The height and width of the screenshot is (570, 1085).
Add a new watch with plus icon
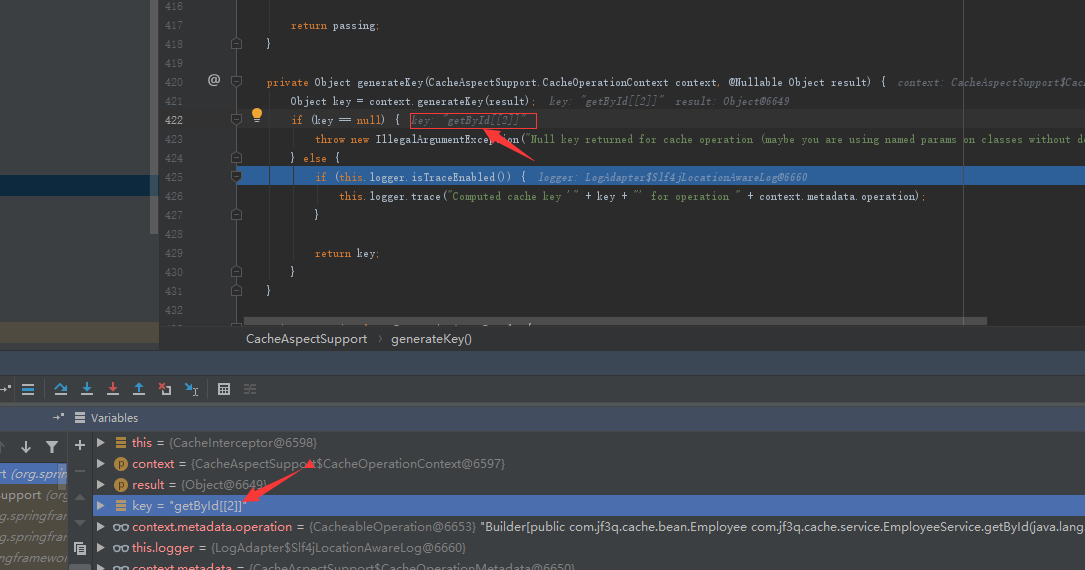pyautogui.click(x=80, y=445)
